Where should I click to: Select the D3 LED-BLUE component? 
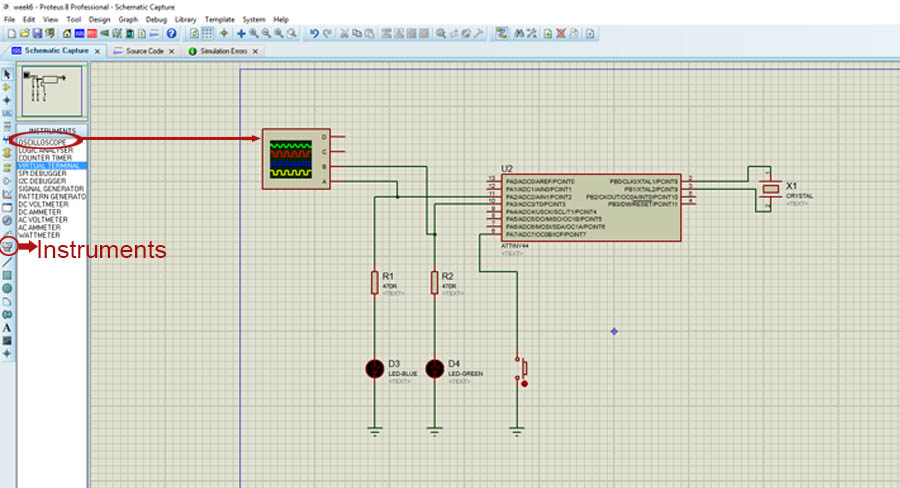pyautogui.click(x=375, y=369)
